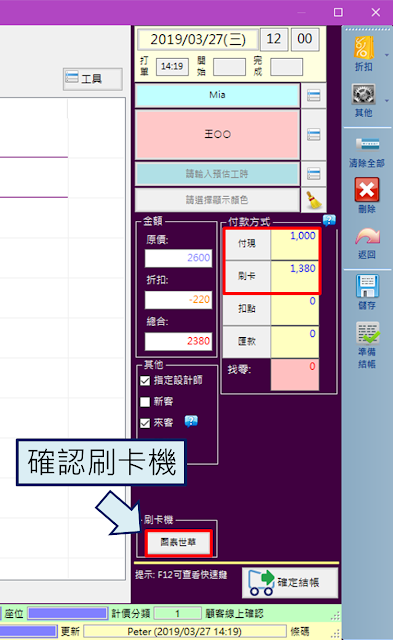The image size is (393, 640).
Task: Click 請輸入預估工時 field
Action: 217,174
